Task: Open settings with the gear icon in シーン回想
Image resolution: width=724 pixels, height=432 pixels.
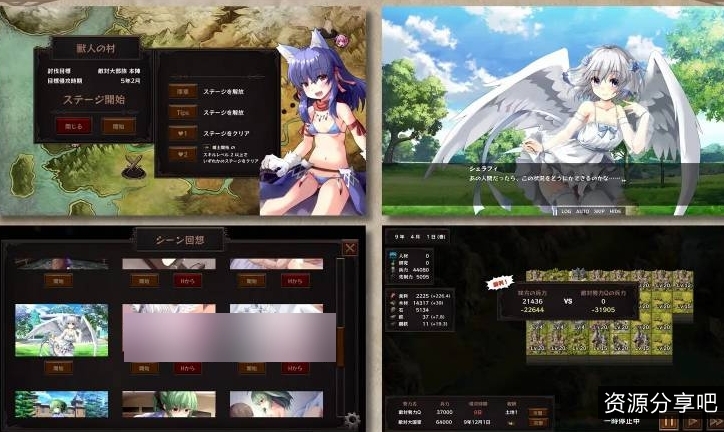Action: [x=352, y=420]
